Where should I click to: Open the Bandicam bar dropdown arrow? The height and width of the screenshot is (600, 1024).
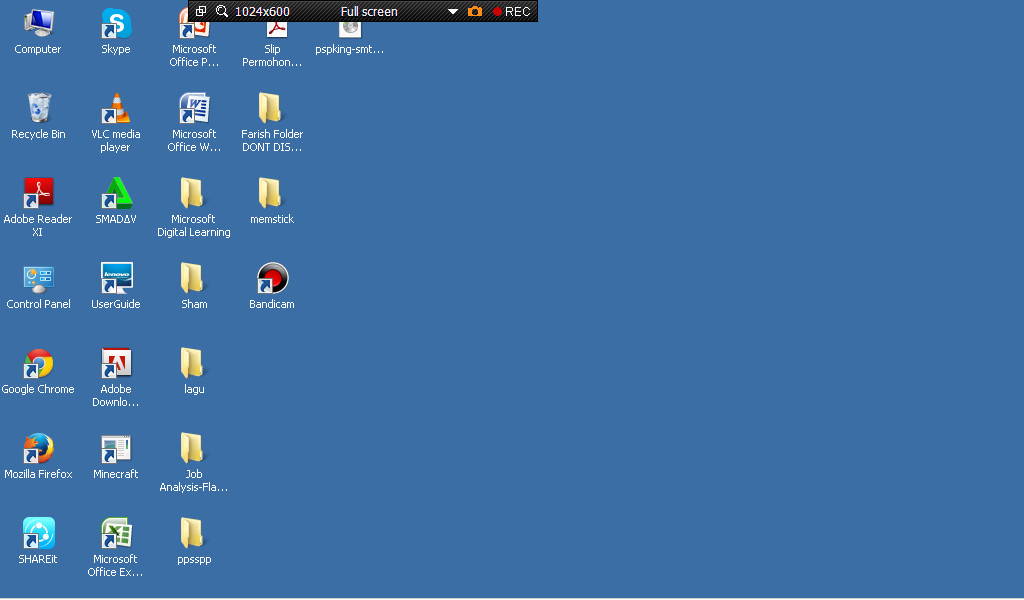pos(452,12)
